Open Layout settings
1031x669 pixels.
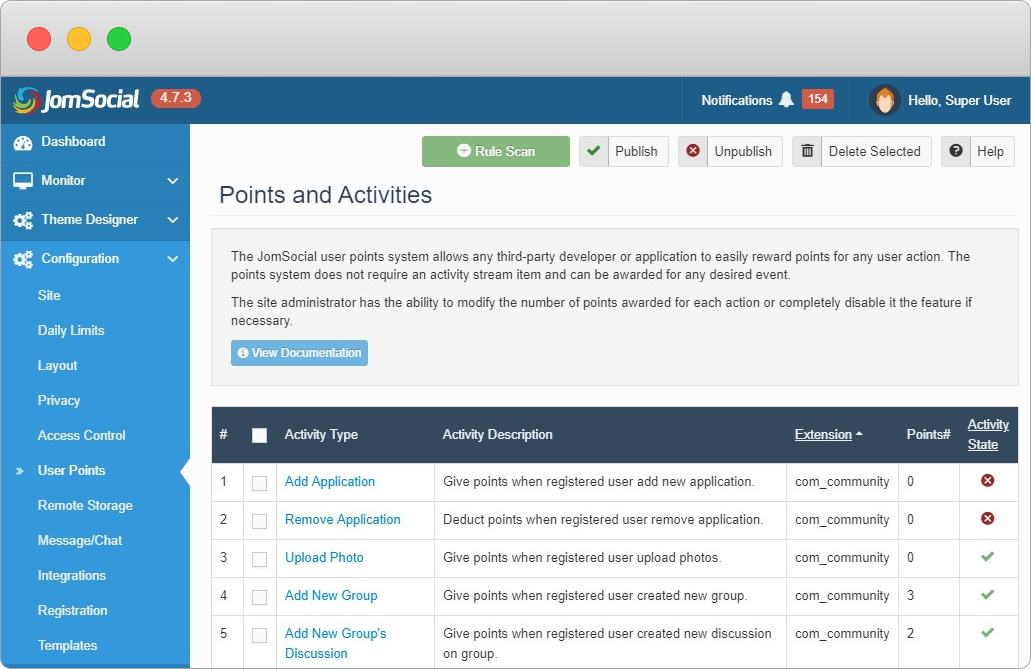click(x=57, y=366)
